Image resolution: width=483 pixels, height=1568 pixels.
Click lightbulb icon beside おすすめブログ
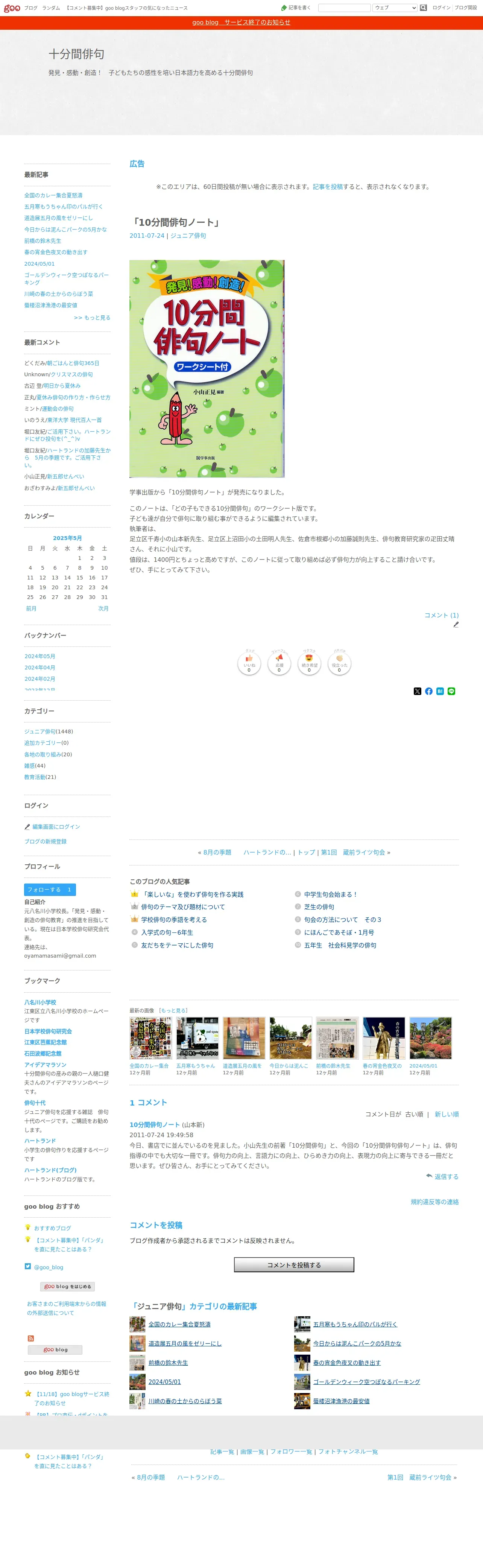coord(27,1227)
